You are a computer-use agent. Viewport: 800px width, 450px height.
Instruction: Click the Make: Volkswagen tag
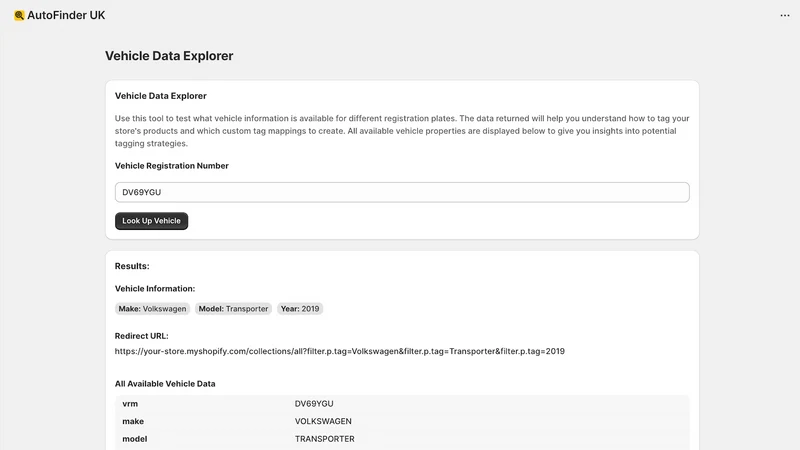[x=152, y=309]
